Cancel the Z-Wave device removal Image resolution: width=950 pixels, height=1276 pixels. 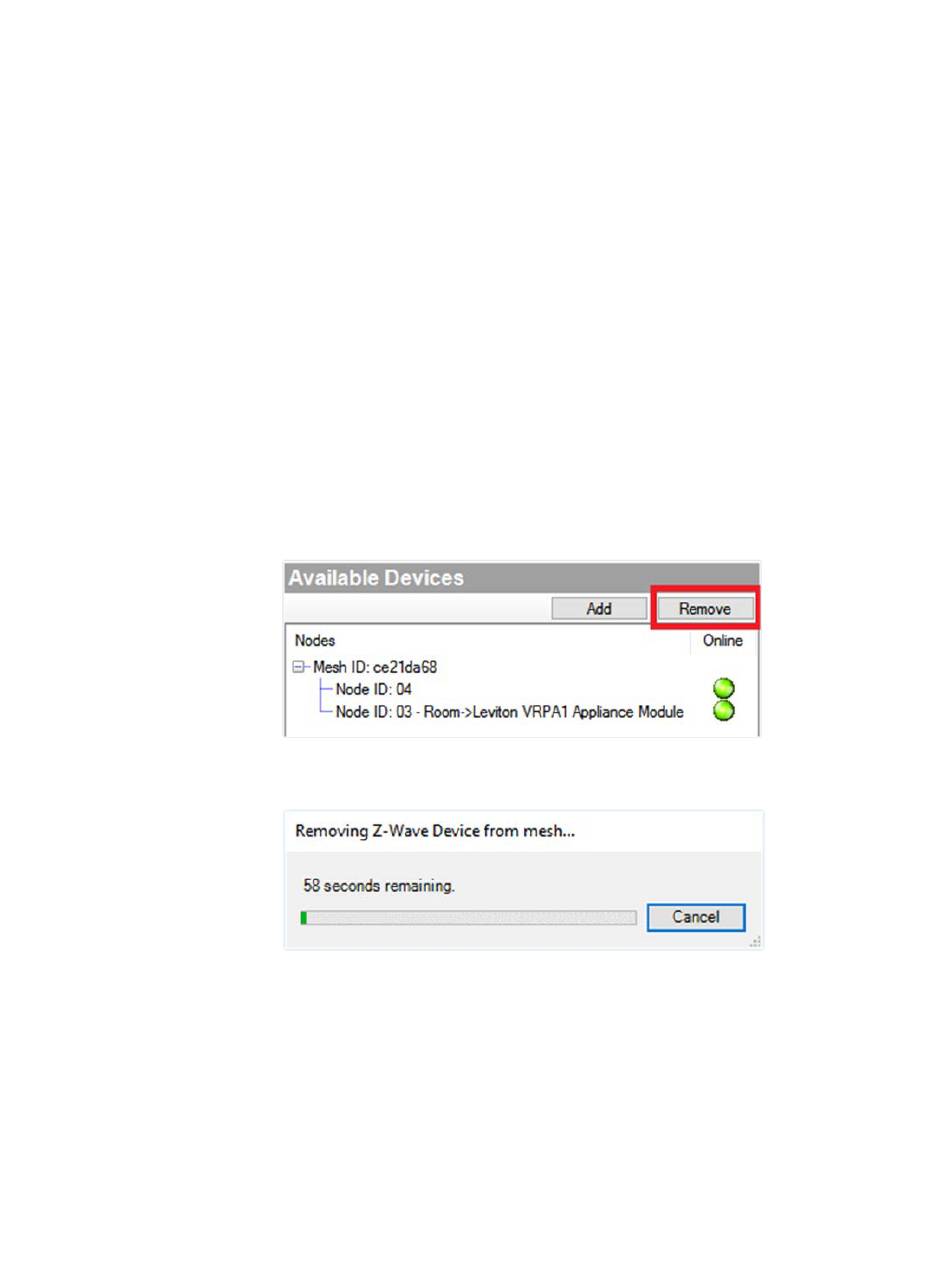(696, 917)
